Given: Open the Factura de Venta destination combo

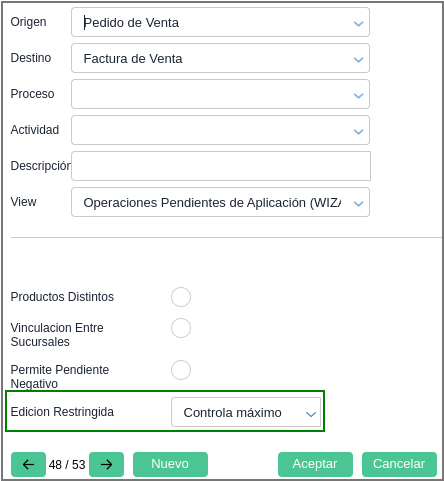Looking at the screenshot, I should click(x=220, y=58).
